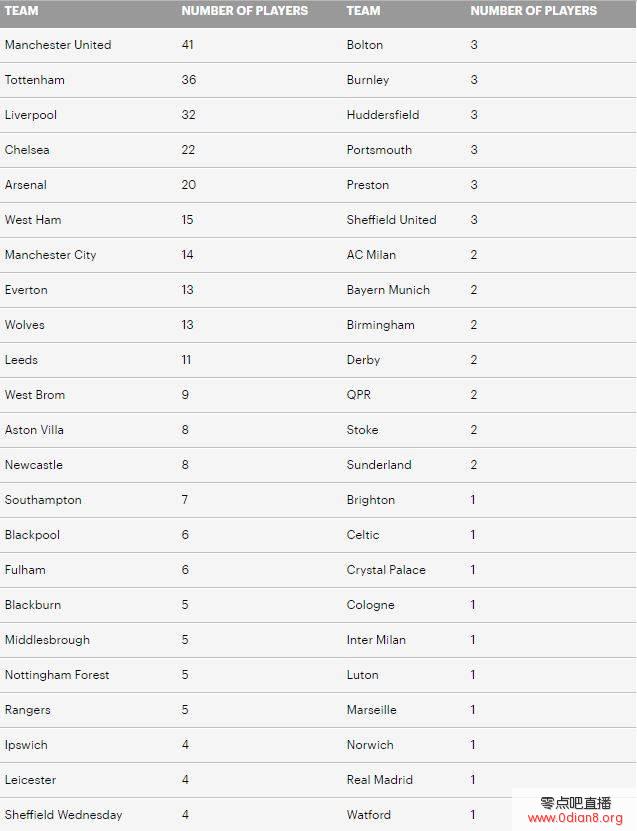The width and height of the screenshot is (637, 831).
Task: Click the TEAM header above Bolton
Action: [363, 11]
